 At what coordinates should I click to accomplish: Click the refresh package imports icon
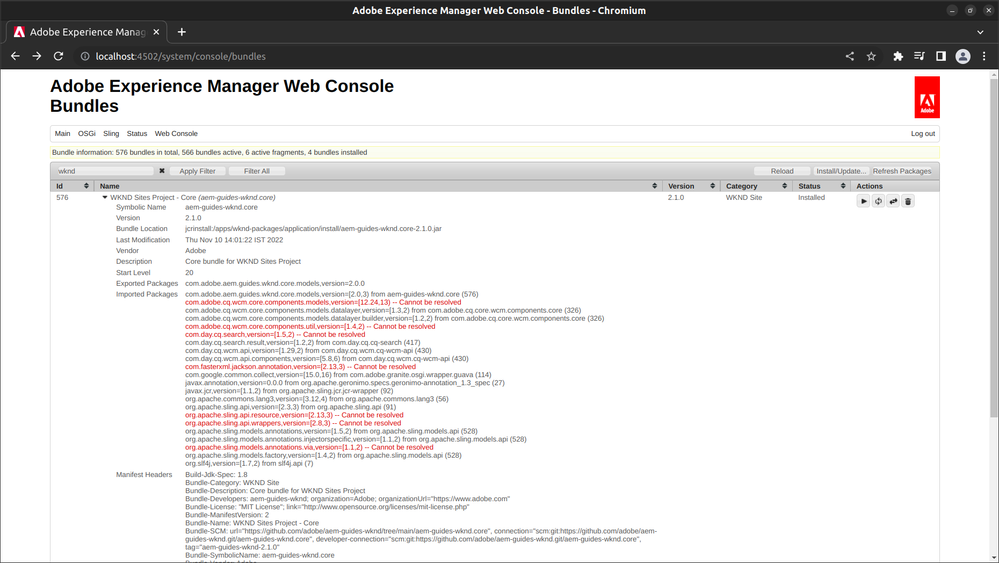[878, 201]
